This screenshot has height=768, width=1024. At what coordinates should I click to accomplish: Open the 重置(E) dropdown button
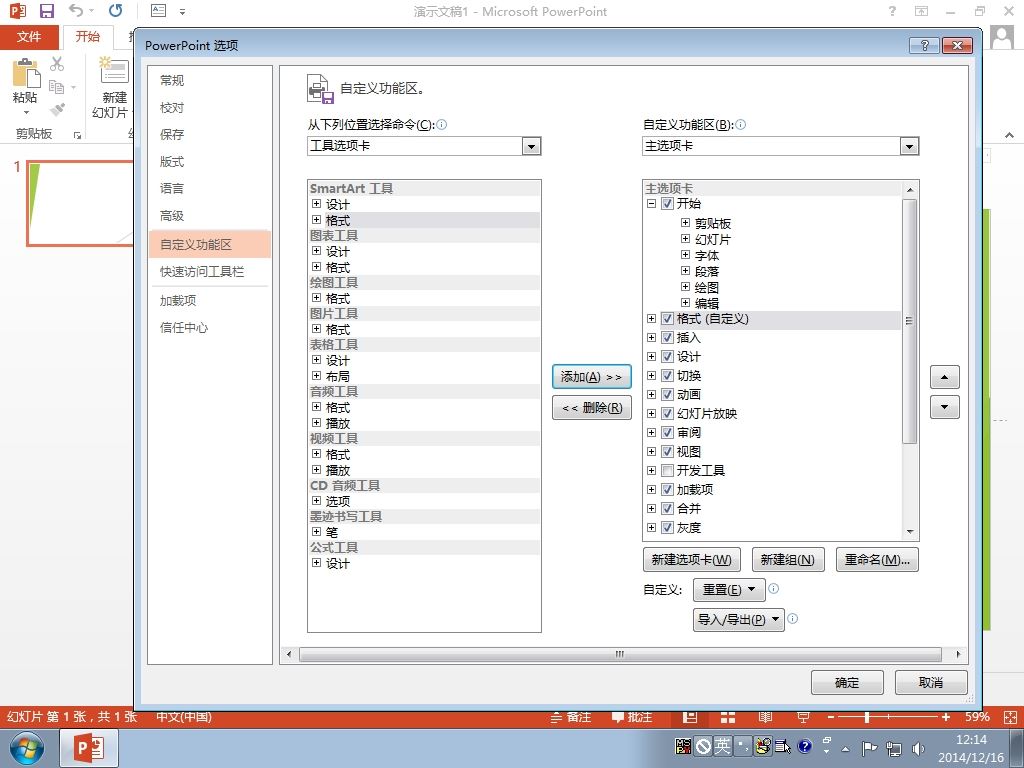(728, 589)
